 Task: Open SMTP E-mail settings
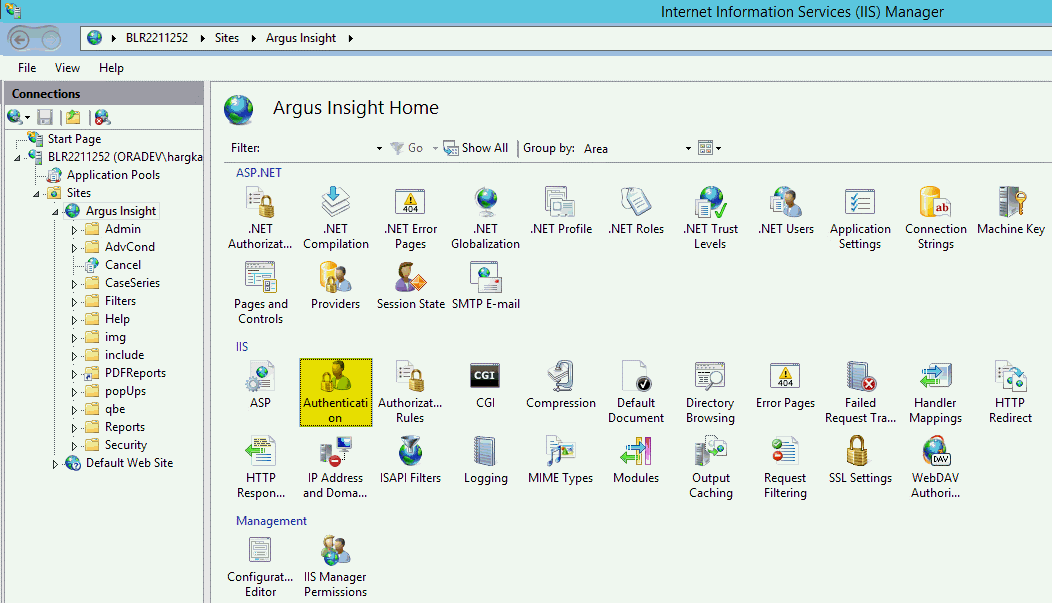pyautogui.click(x=485, y=286)
